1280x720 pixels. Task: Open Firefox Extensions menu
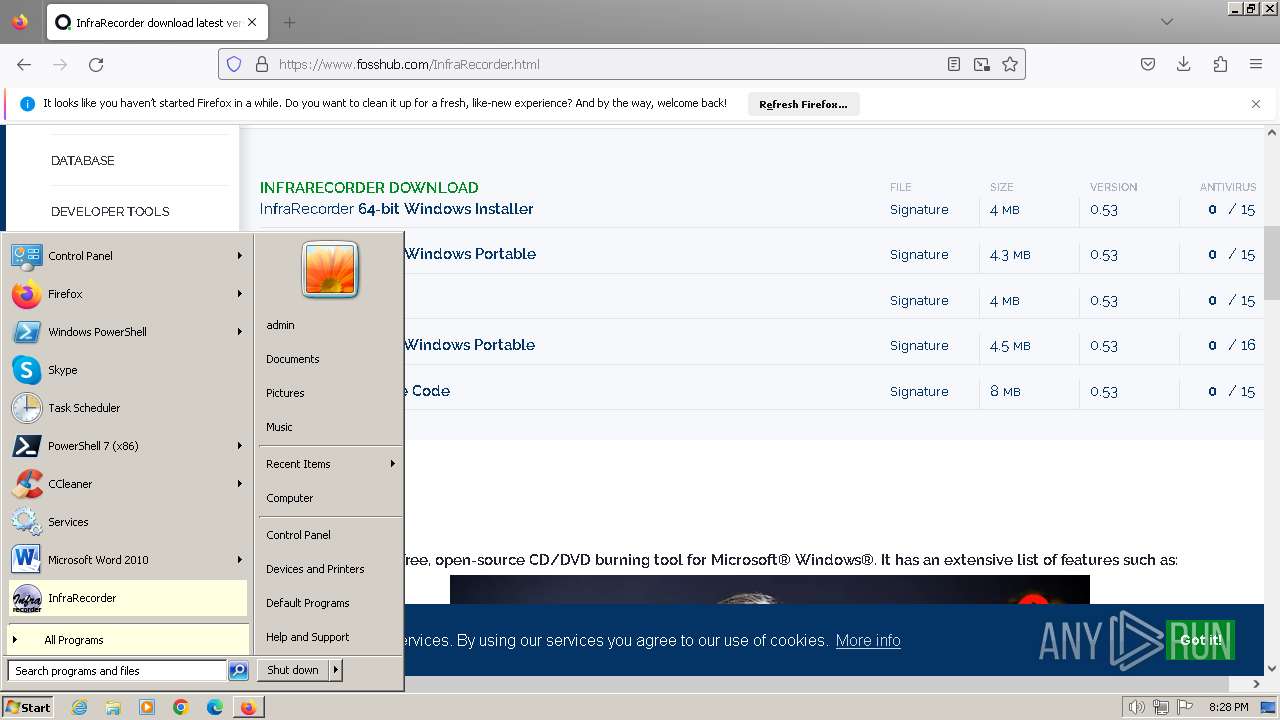pos(1220,64)
